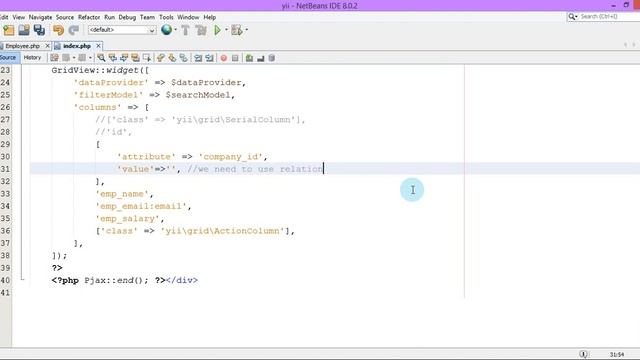Click the Search (Ctrl+I) field

(x=610, y=17)
